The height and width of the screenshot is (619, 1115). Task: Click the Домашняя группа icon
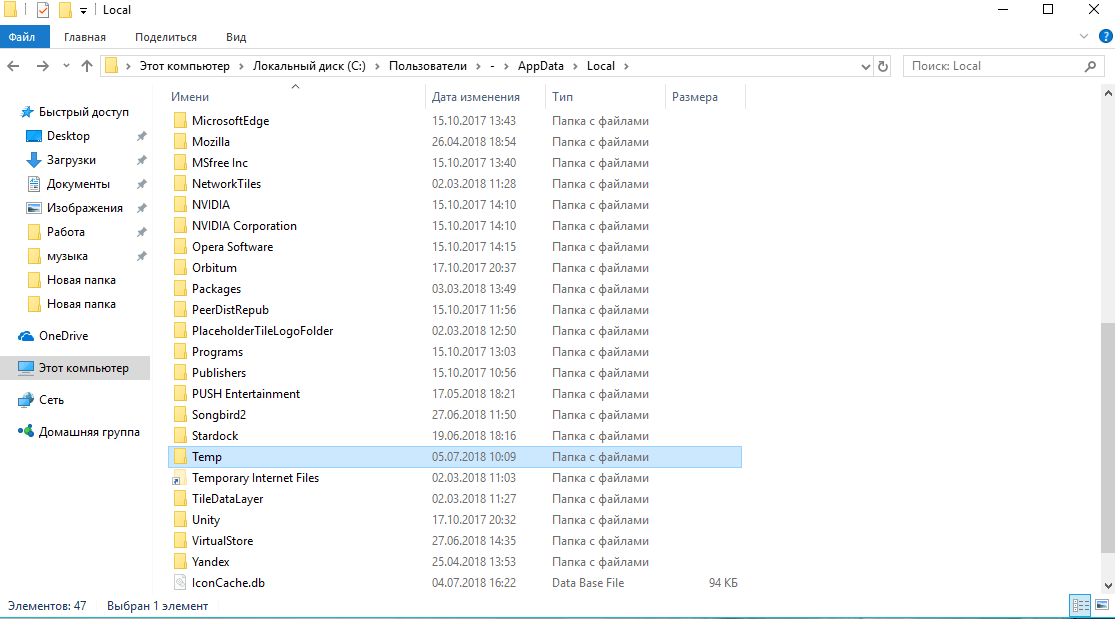(26, 431)
